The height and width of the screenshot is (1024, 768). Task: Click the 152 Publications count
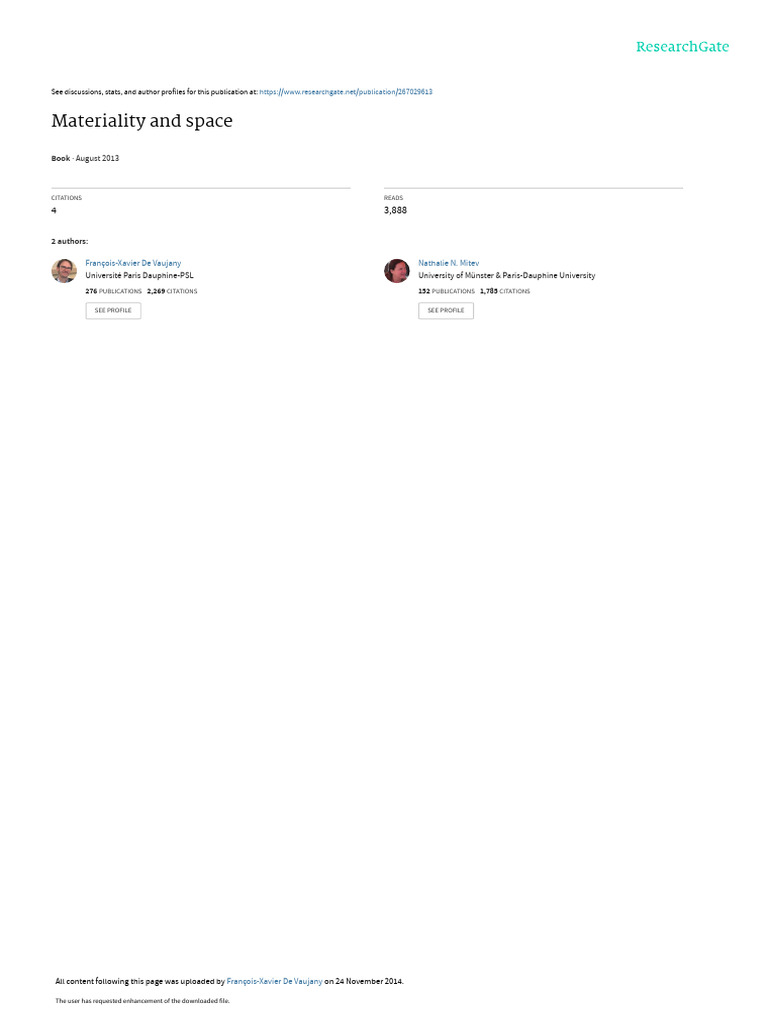pos(447,291)
